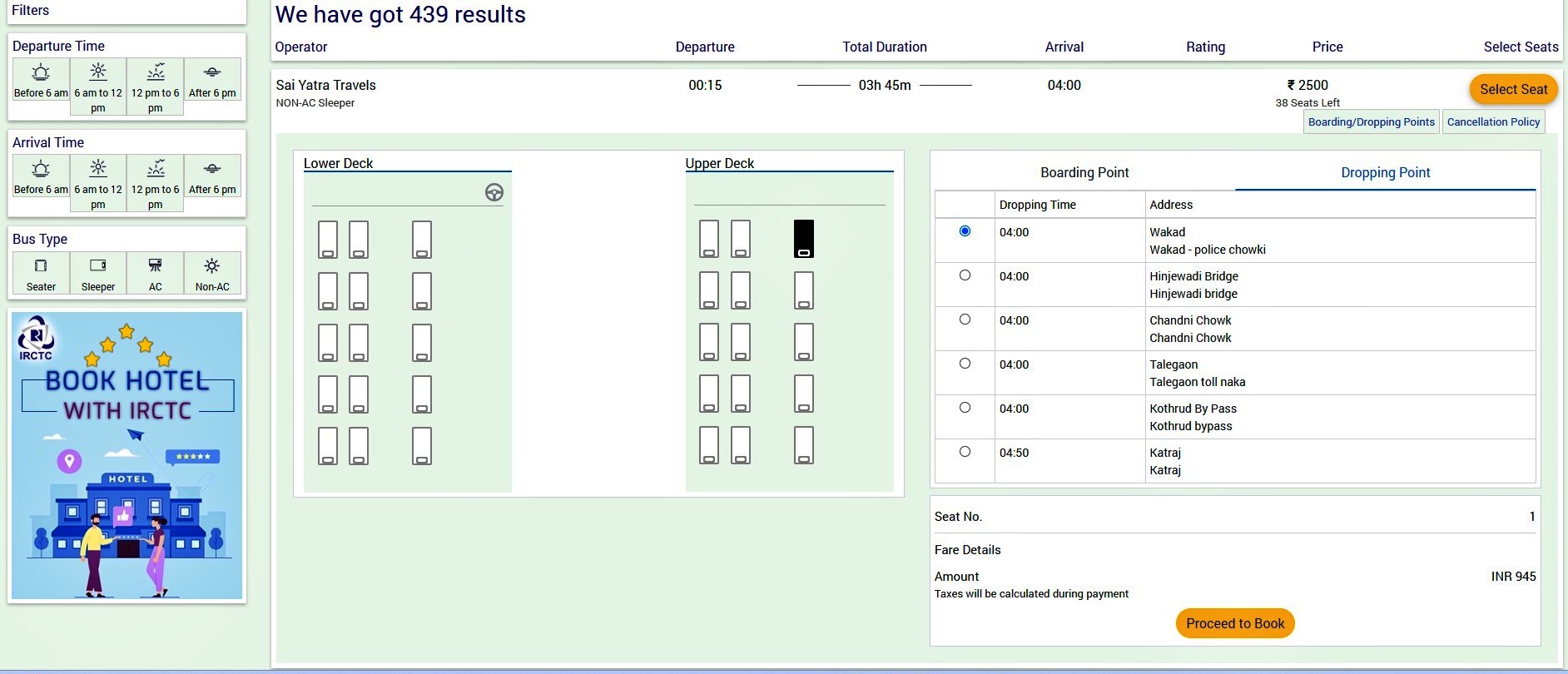Open the Cancellation Policy link

1493,121
